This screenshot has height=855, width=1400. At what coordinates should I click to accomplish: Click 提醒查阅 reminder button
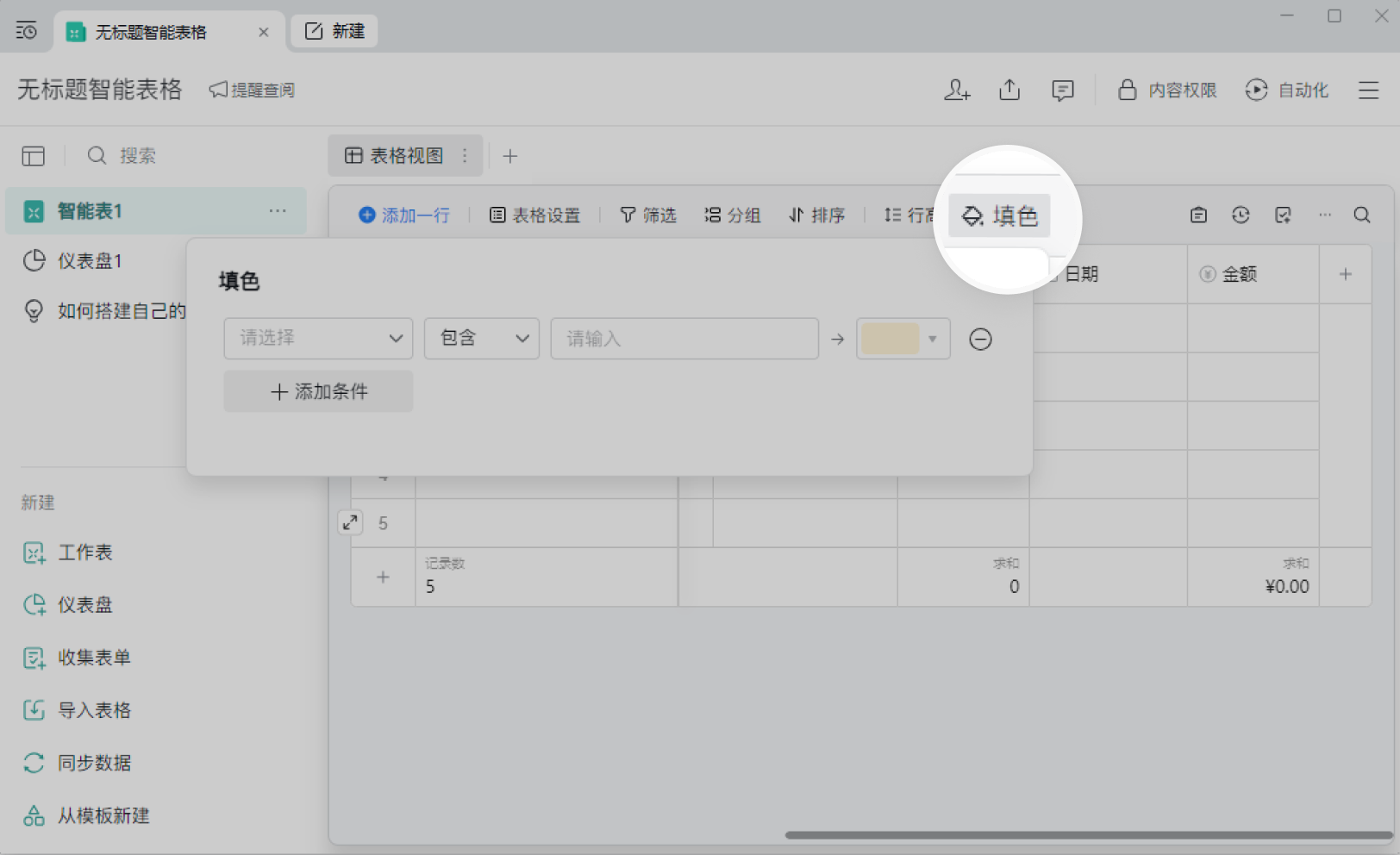point(252,90)
